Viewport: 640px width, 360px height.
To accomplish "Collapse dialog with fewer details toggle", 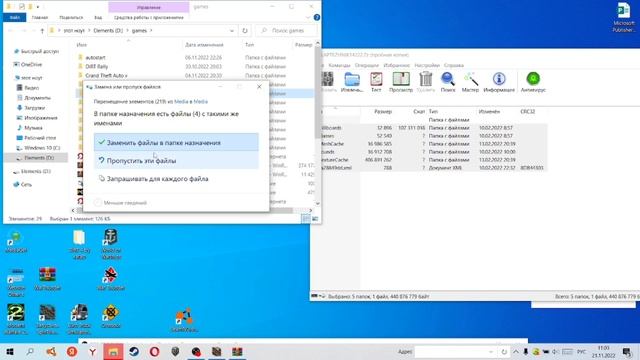I will [x=120, y=202].
